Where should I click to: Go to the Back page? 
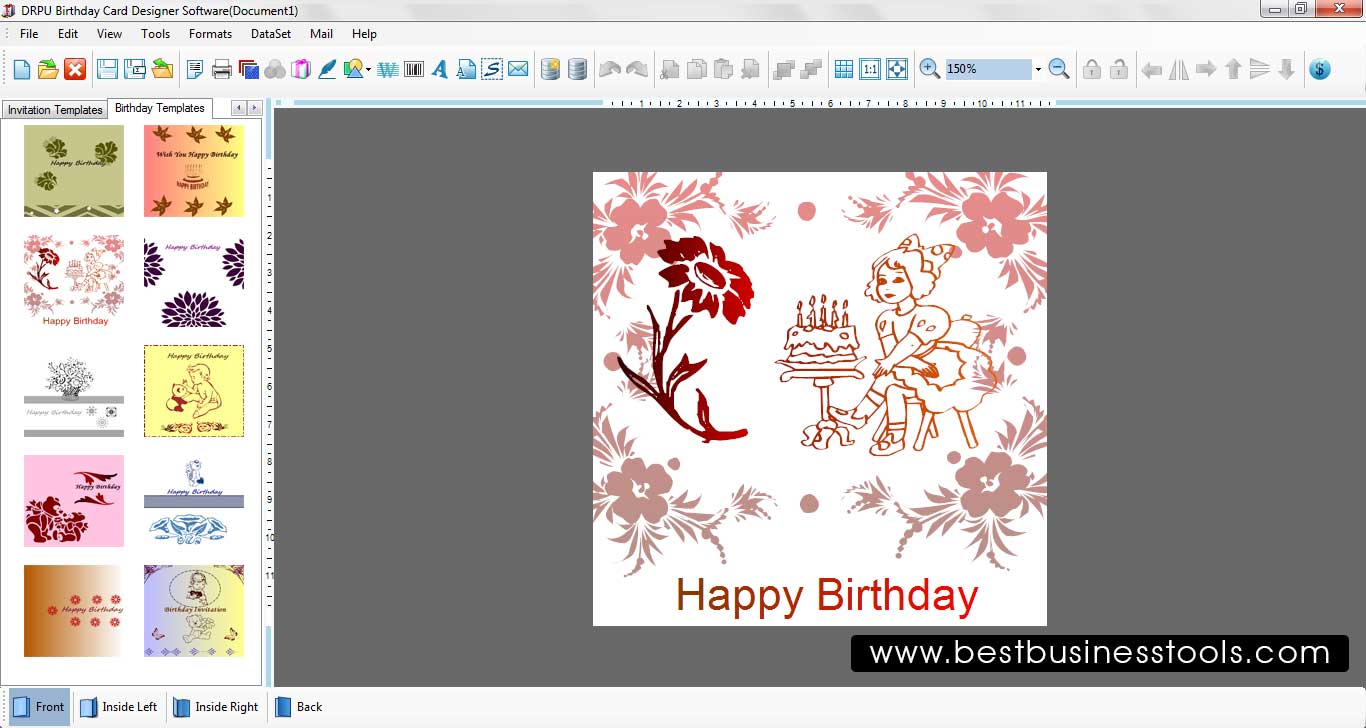[299, 707]
